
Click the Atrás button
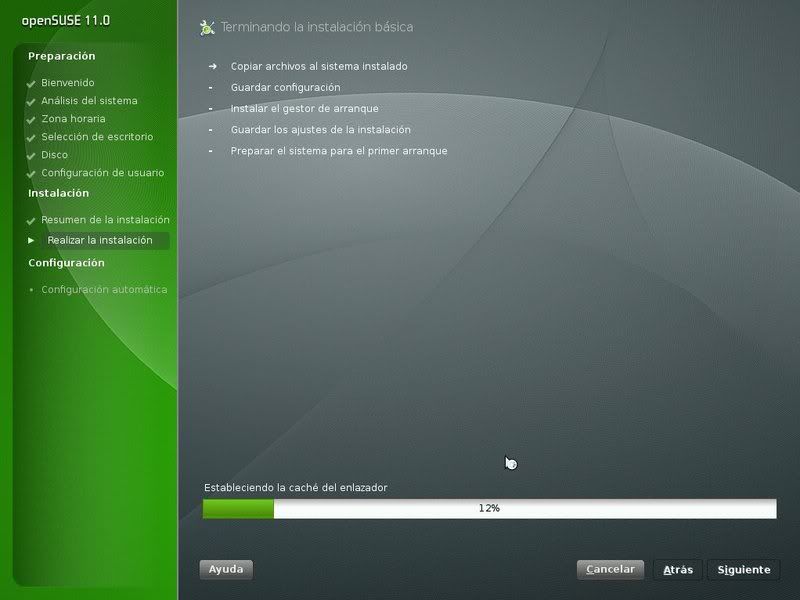678,570
